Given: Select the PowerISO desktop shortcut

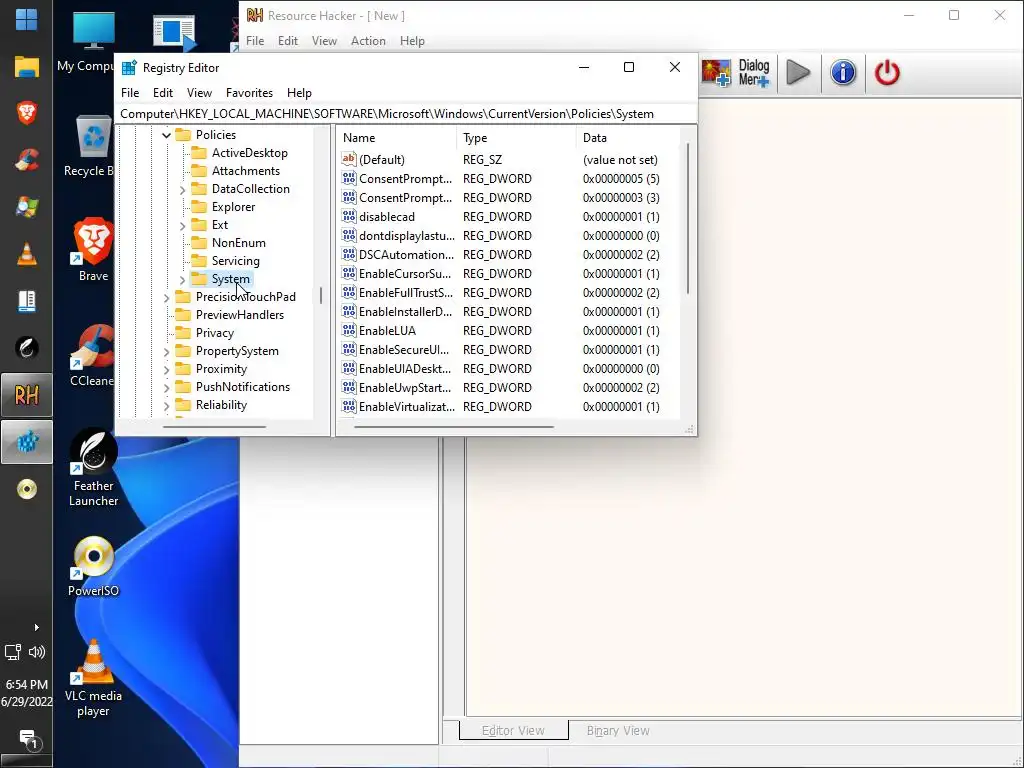Looking at the screenshot, I should [x=93, y=566].
